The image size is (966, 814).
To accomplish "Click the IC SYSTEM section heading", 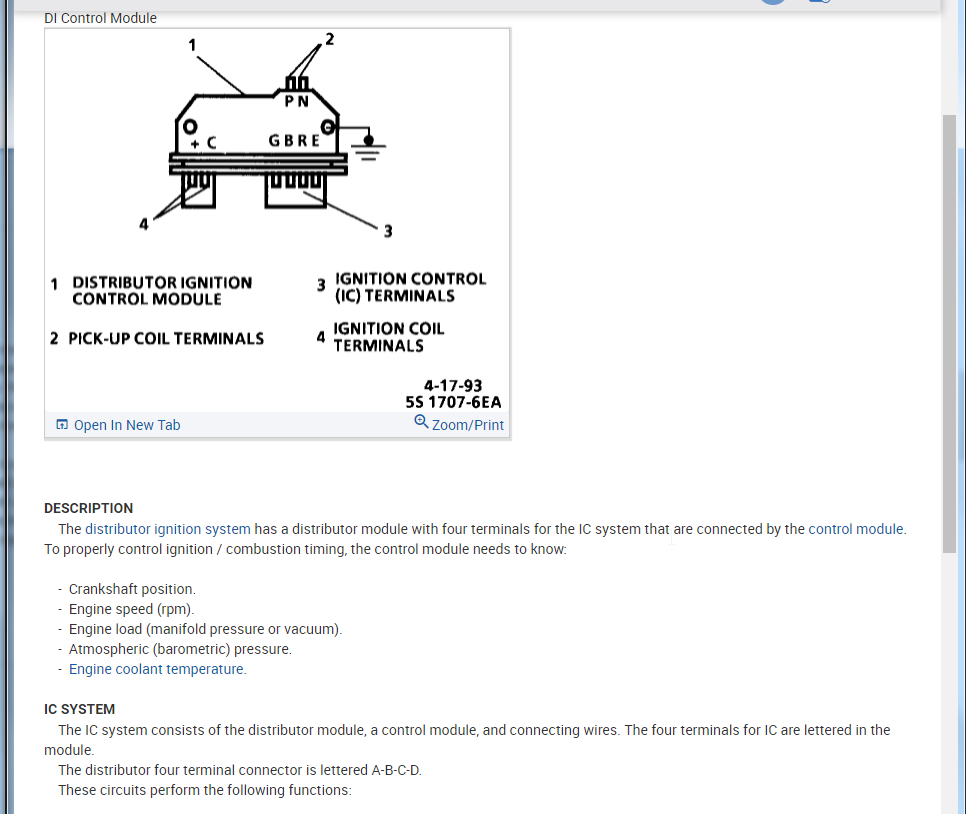I will [x=79, y=709].
